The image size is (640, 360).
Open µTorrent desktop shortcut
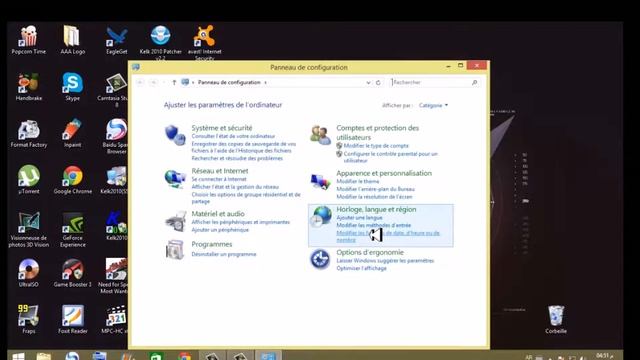click(29, 180)
